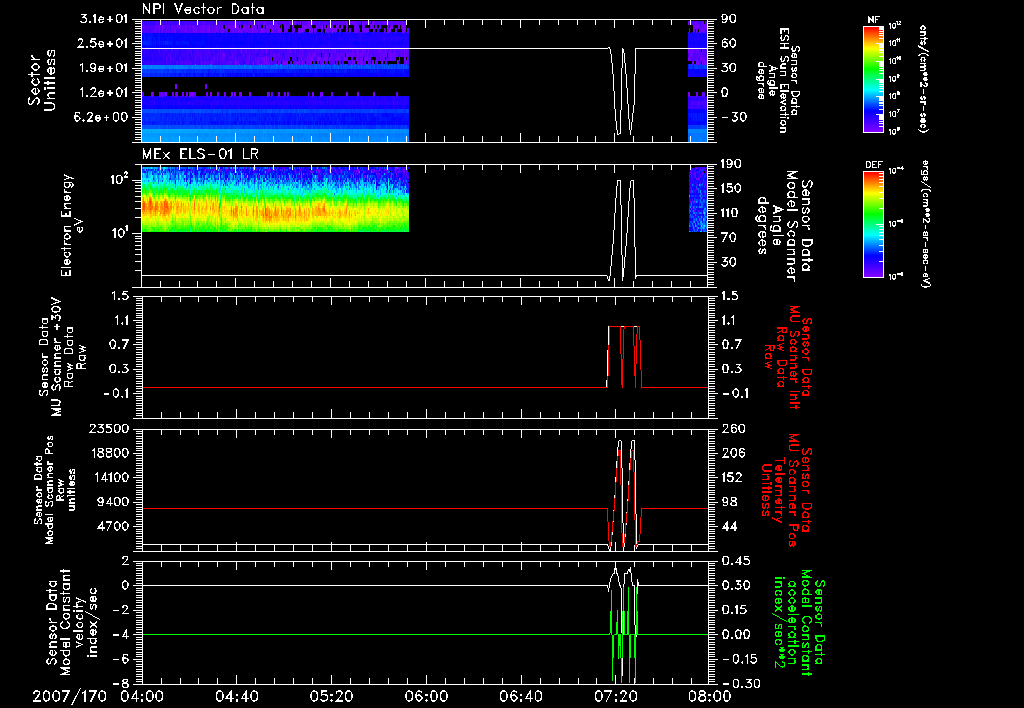The width and height of the screenshot is (1024, 708).
Task: Click the 'Electron Energy eV' axis label
Action: point(71,225)
